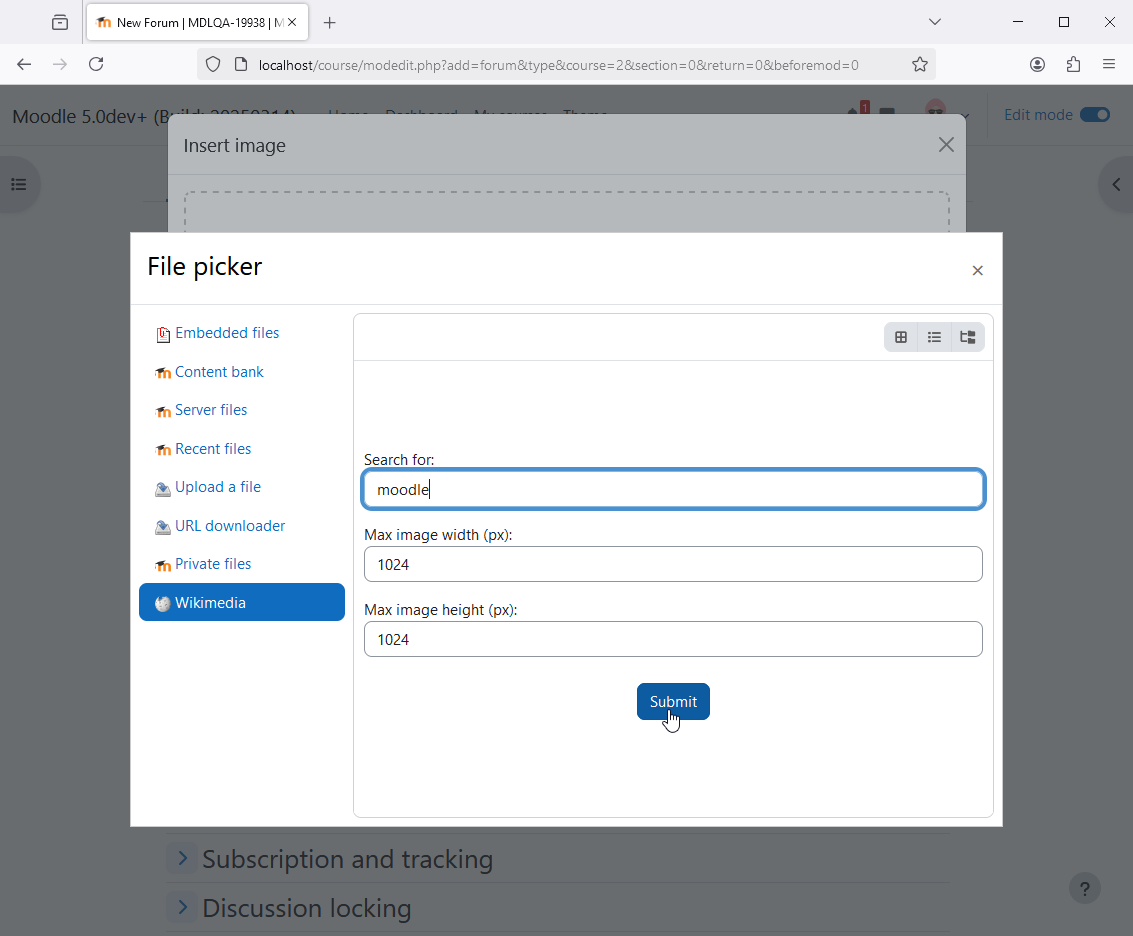Open notifications bell icon
The image size is (1133, 936).
click(853, 111)
